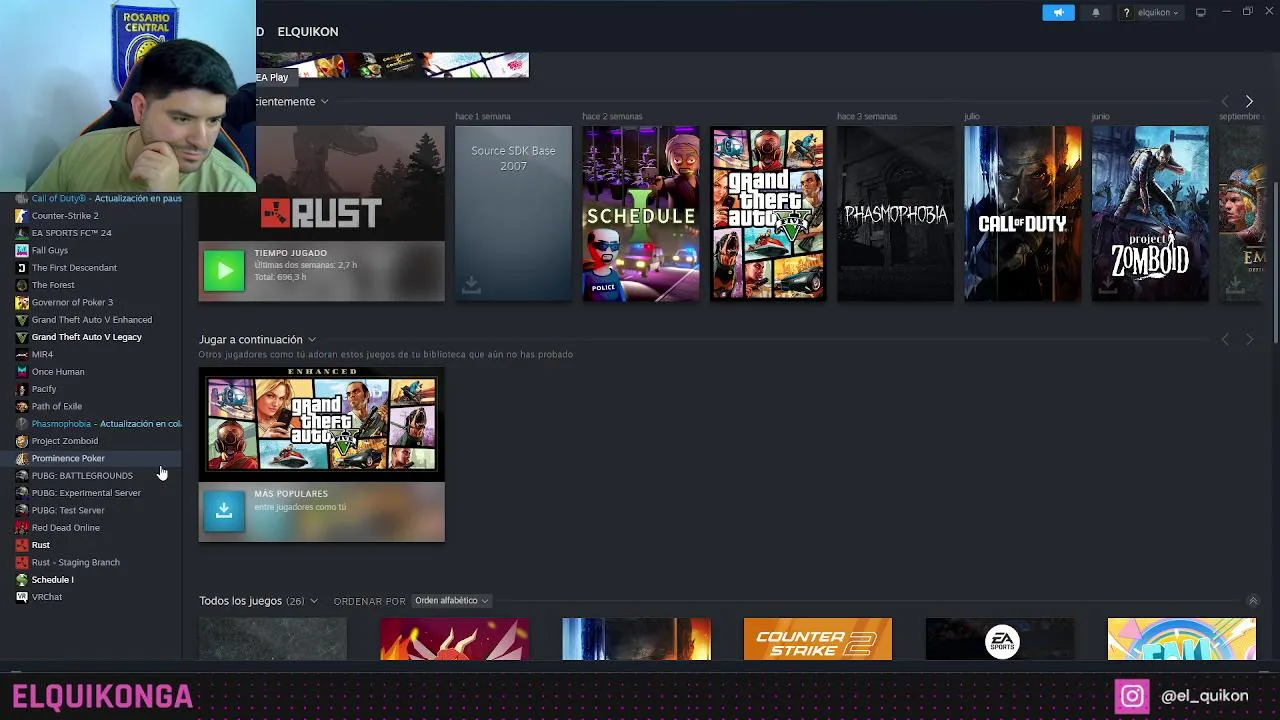
Task: Click The Forest sidebar icon
Action: (22, 285)
